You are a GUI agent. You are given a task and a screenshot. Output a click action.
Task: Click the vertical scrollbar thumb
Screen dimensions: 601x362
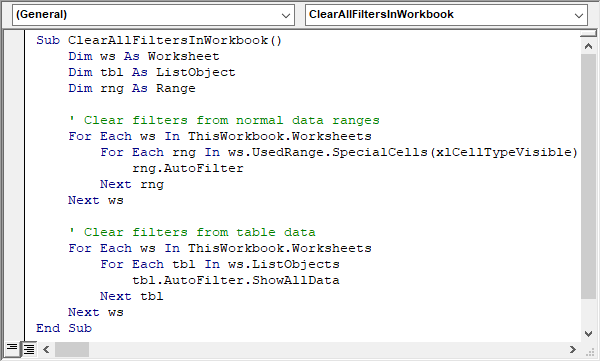coord(588,176)
